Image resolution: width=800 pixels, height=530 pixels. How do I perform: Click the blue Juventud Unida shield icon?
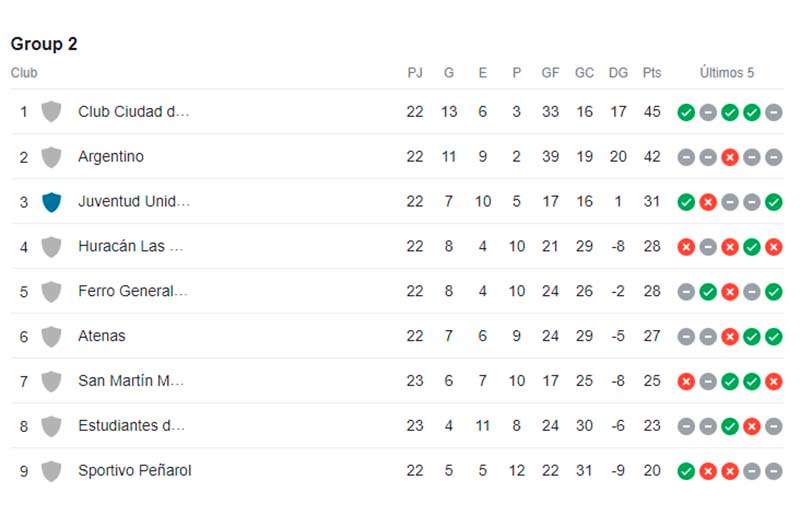pos(51,202)
